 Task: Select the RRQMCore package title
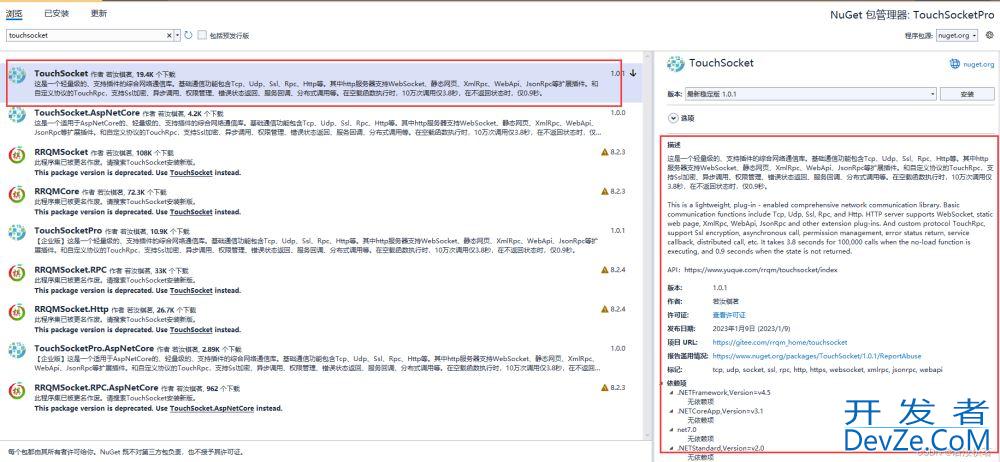[57, 191]
